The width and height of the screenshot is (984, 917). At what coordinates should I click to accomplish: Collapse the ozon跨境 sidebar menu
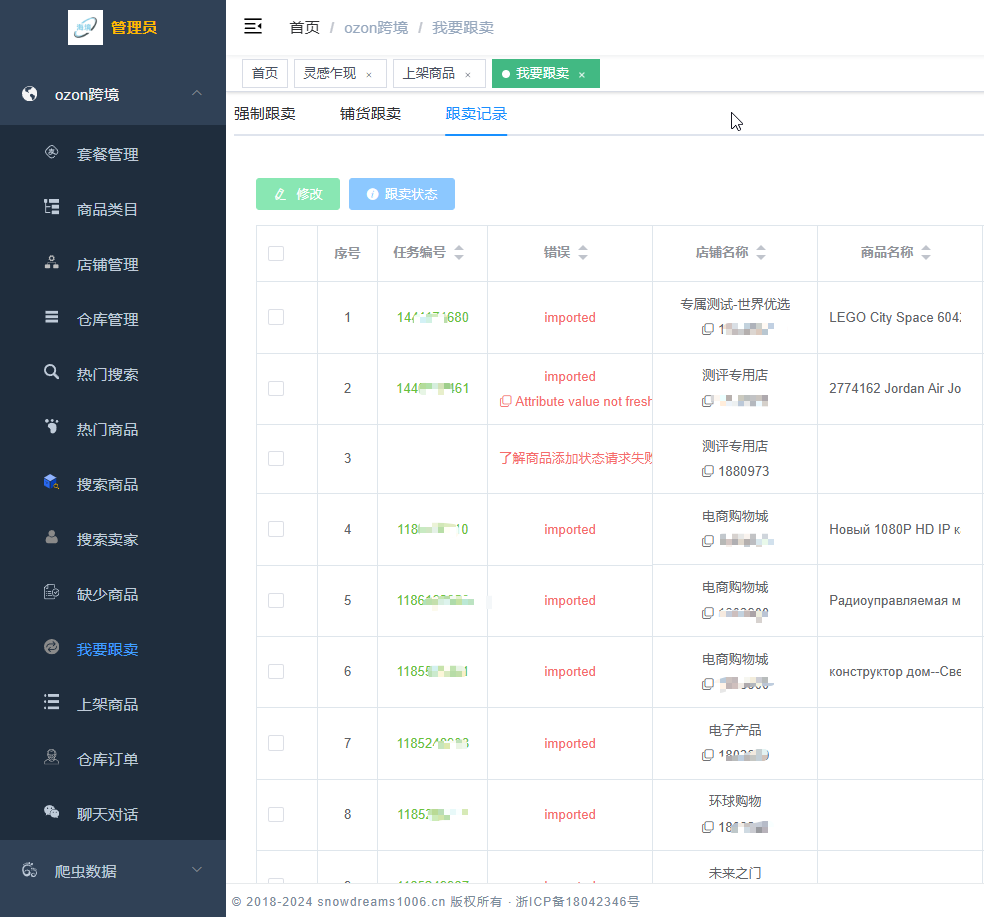[x=196, y=94]
